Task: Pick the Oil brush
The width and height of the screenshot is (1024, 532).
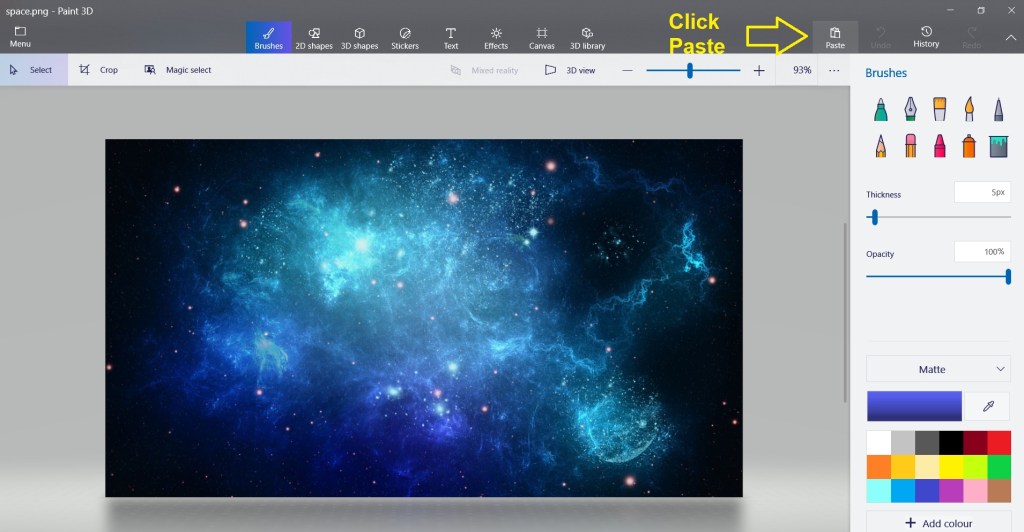Action: click(x=939, y=108)
